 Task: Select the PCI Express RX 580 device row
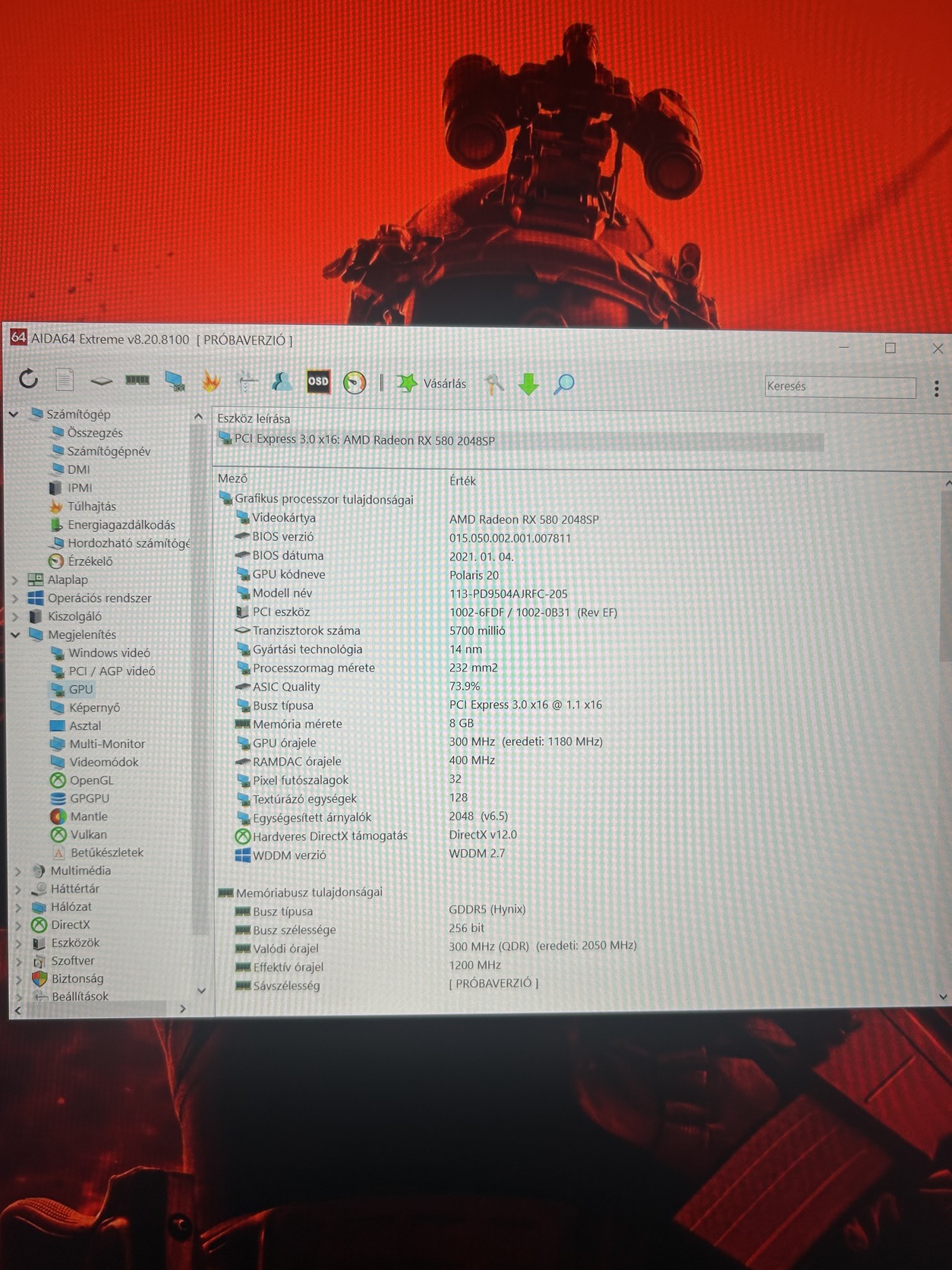(x=519, y=441)
